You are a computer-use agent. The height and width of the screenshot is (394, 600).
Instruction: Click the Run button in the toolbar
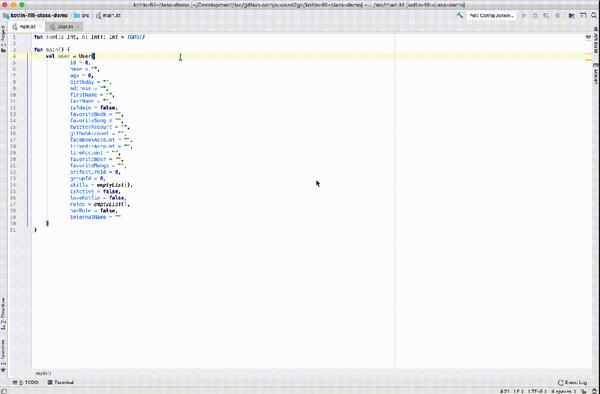pyautogui.click(x=524, y=15)
